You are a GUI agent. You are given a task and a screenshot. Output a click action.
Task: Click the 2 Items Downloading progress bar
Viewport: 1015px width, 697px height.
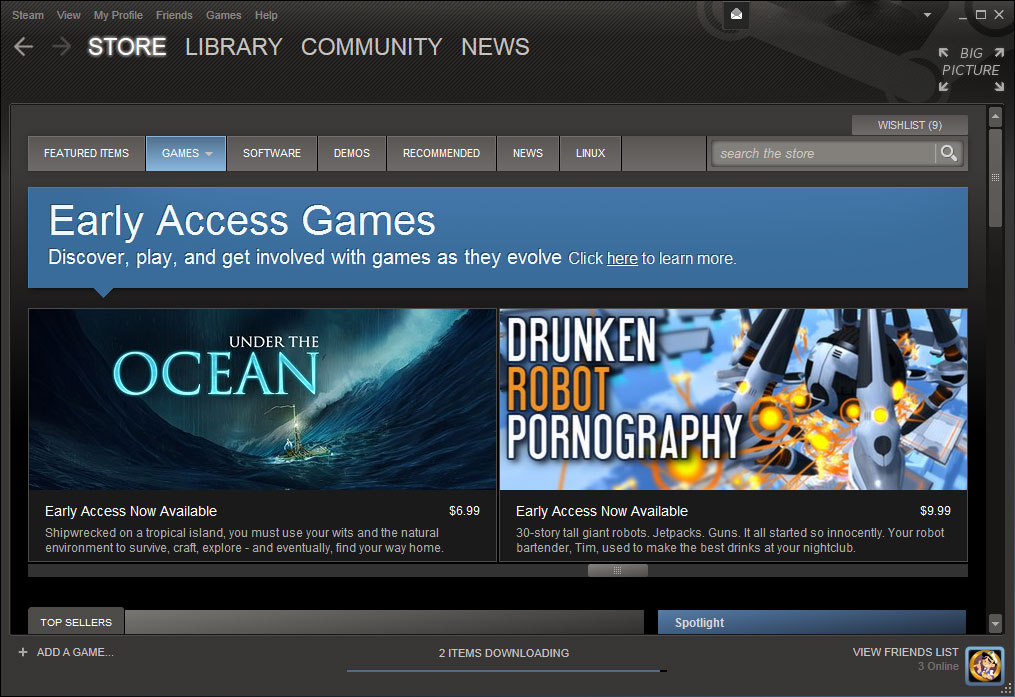point(506,669)
